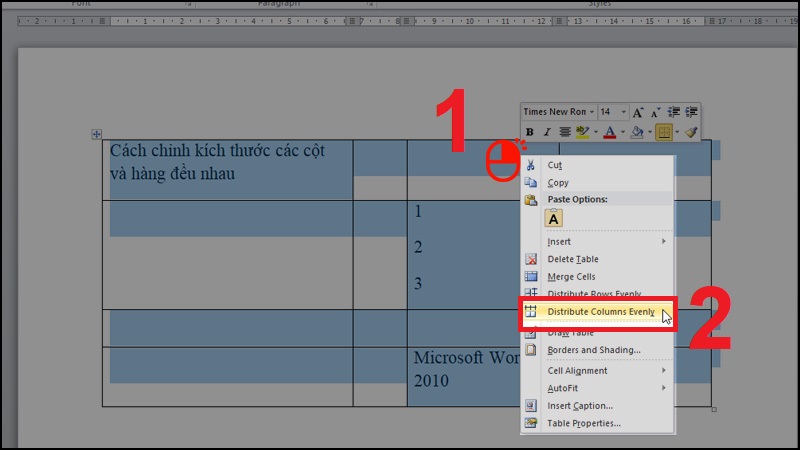800x450 pixels.
Task: Open Table Properties dialog
Action: (598, 423)
